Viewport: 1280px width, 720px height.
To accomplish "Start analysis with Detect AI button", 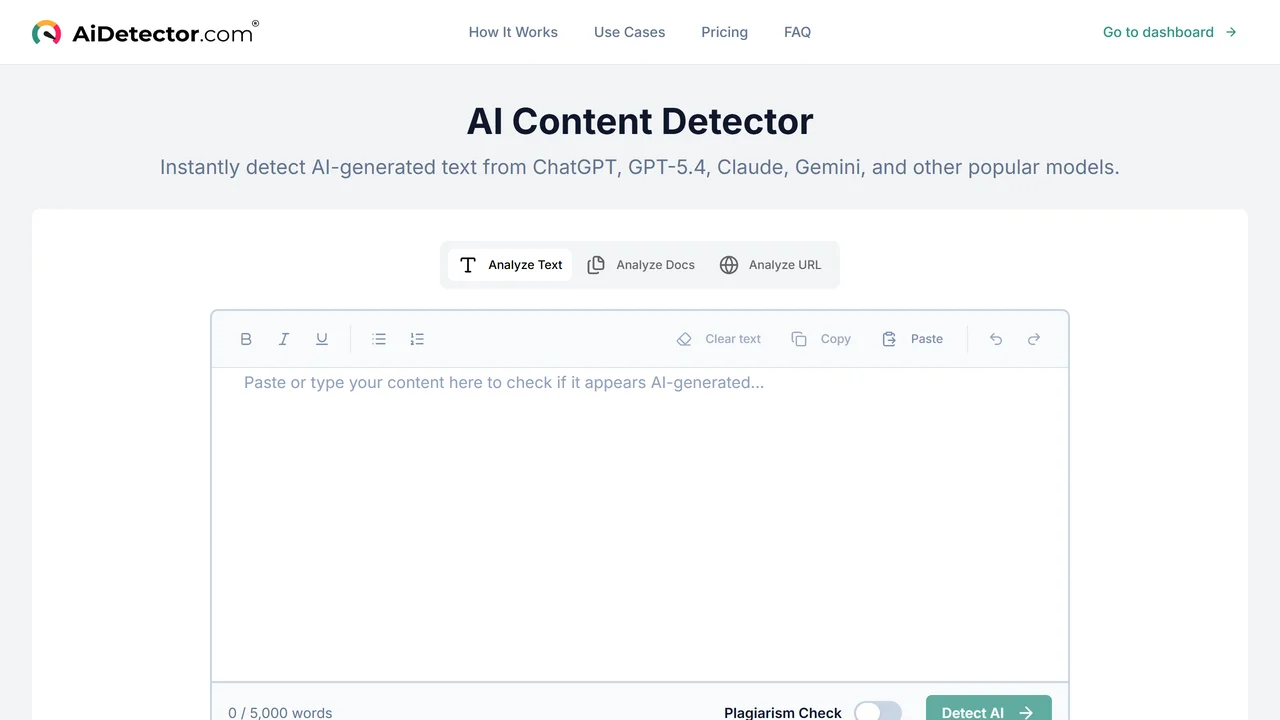I will point(988,708).
